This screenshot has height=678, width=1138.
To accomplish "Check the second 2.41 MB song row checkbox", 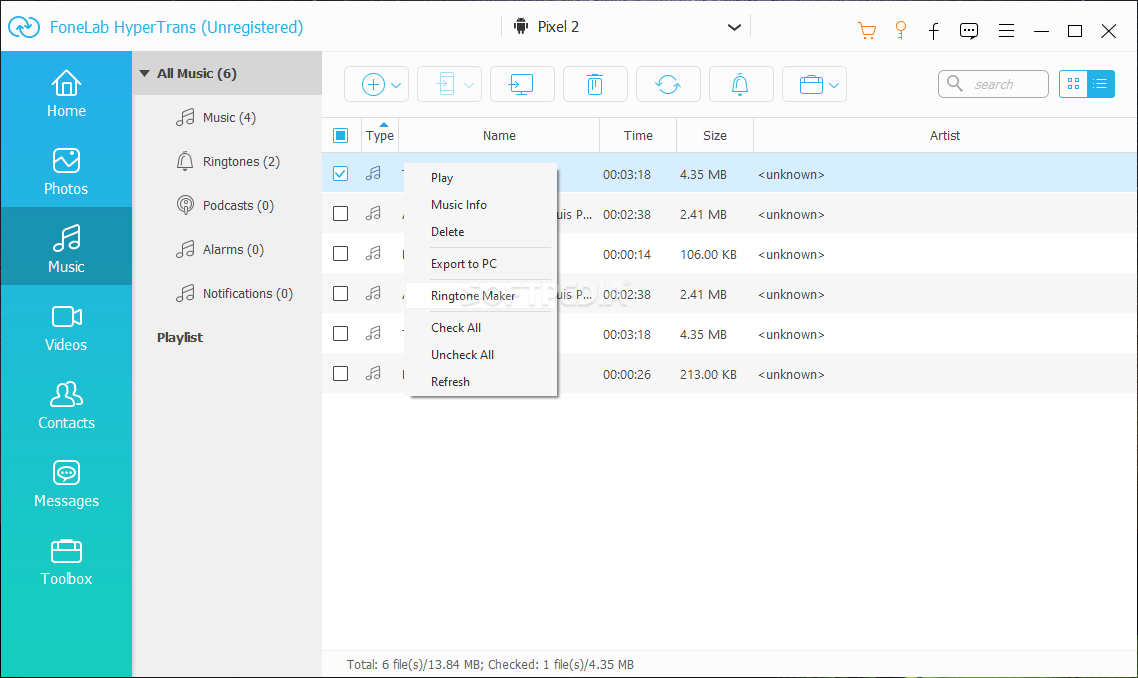I will tap(340, 293).
